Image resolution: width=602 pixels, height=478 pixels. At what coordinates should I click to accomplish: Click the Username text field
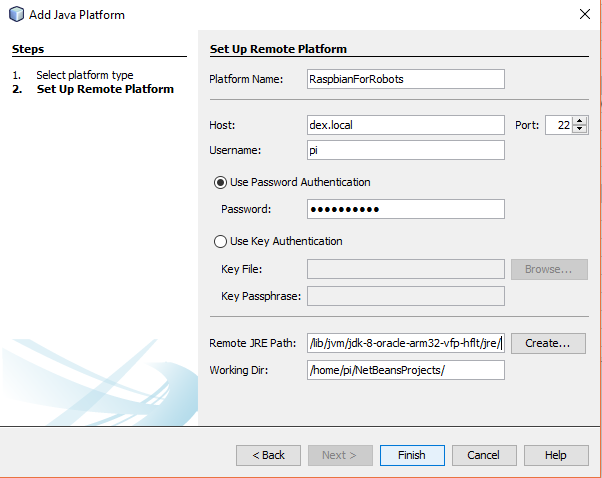[405, 150]
